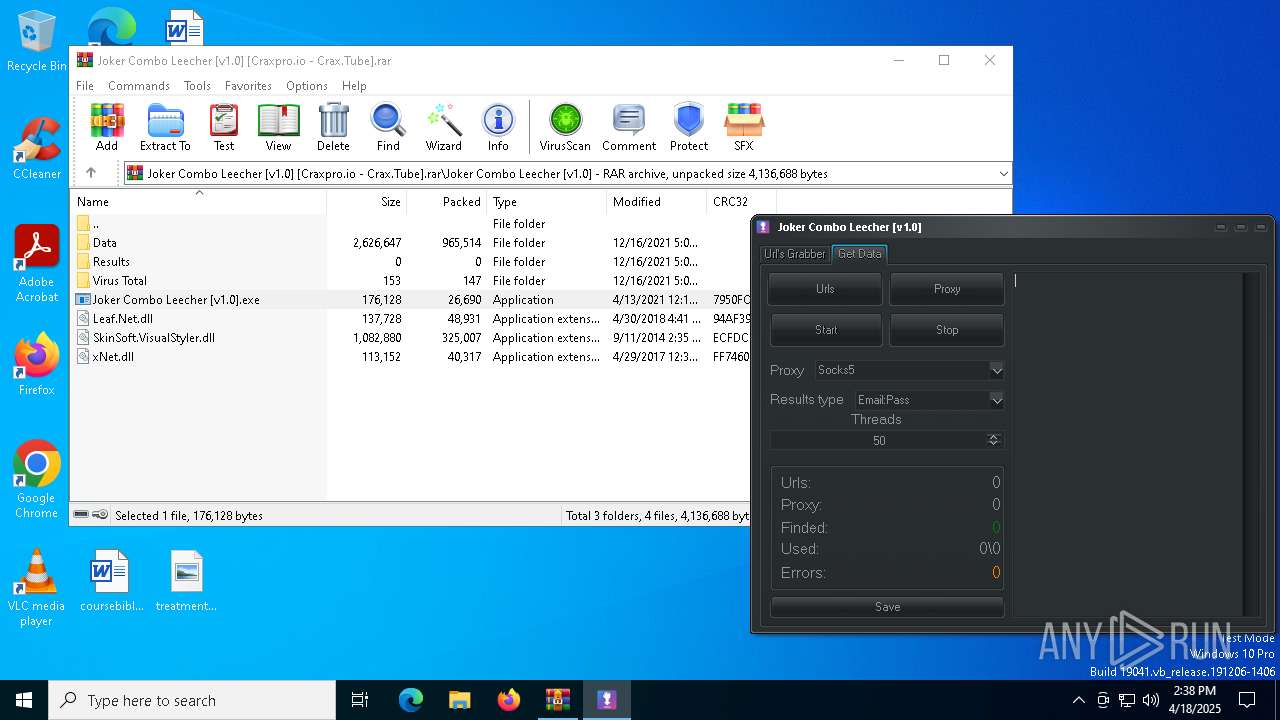1280x720 pixels.
Task: Open the Comment tool
Action: pyautogui.click(x=629, y=127)
